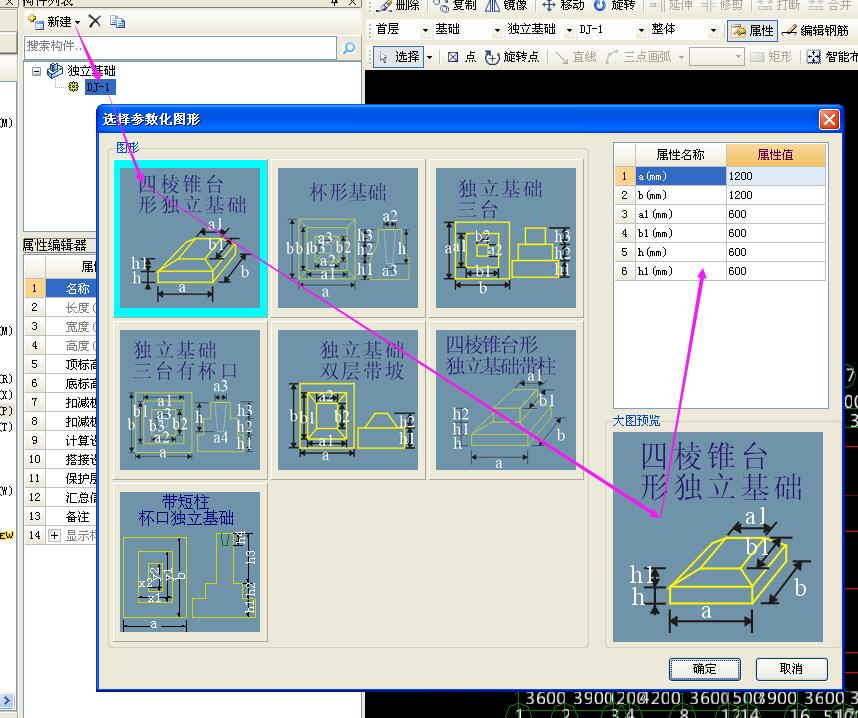858x718 pixels.
Task: Click the 属性名称 column header
Action: [680, 155]
